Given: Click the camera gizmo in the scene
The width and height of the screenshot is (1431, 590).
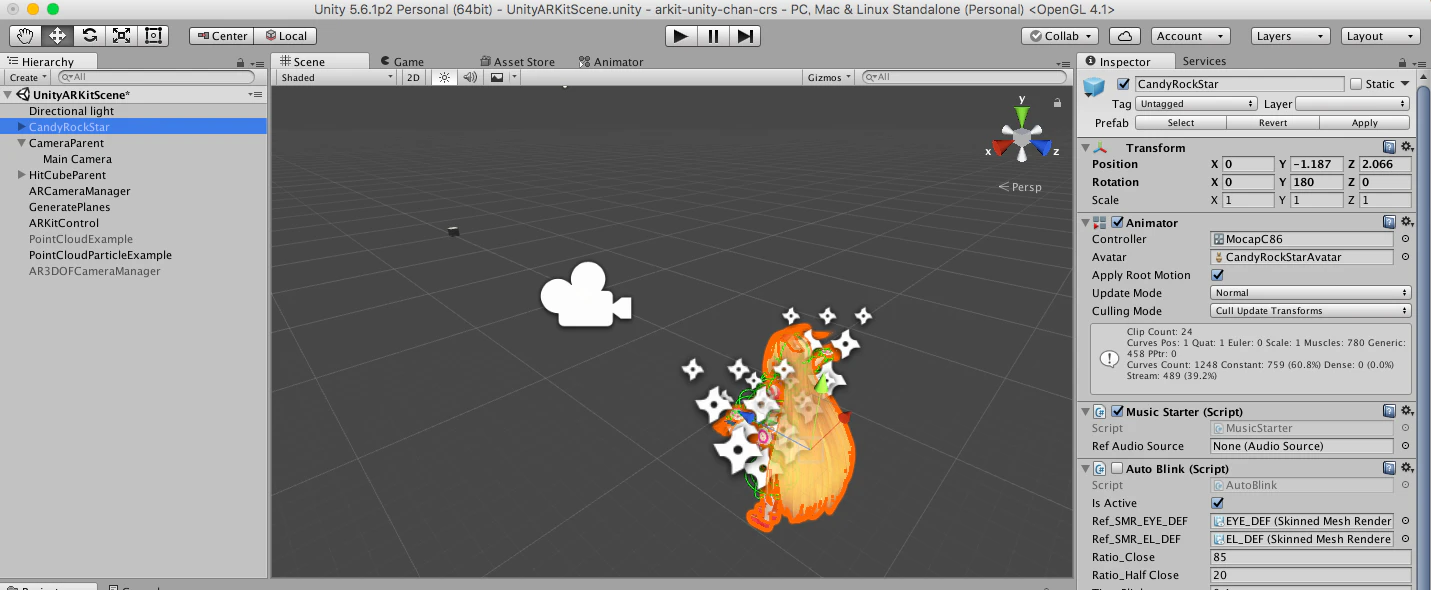Looking at the screenshot, I should tap(586, 294).
